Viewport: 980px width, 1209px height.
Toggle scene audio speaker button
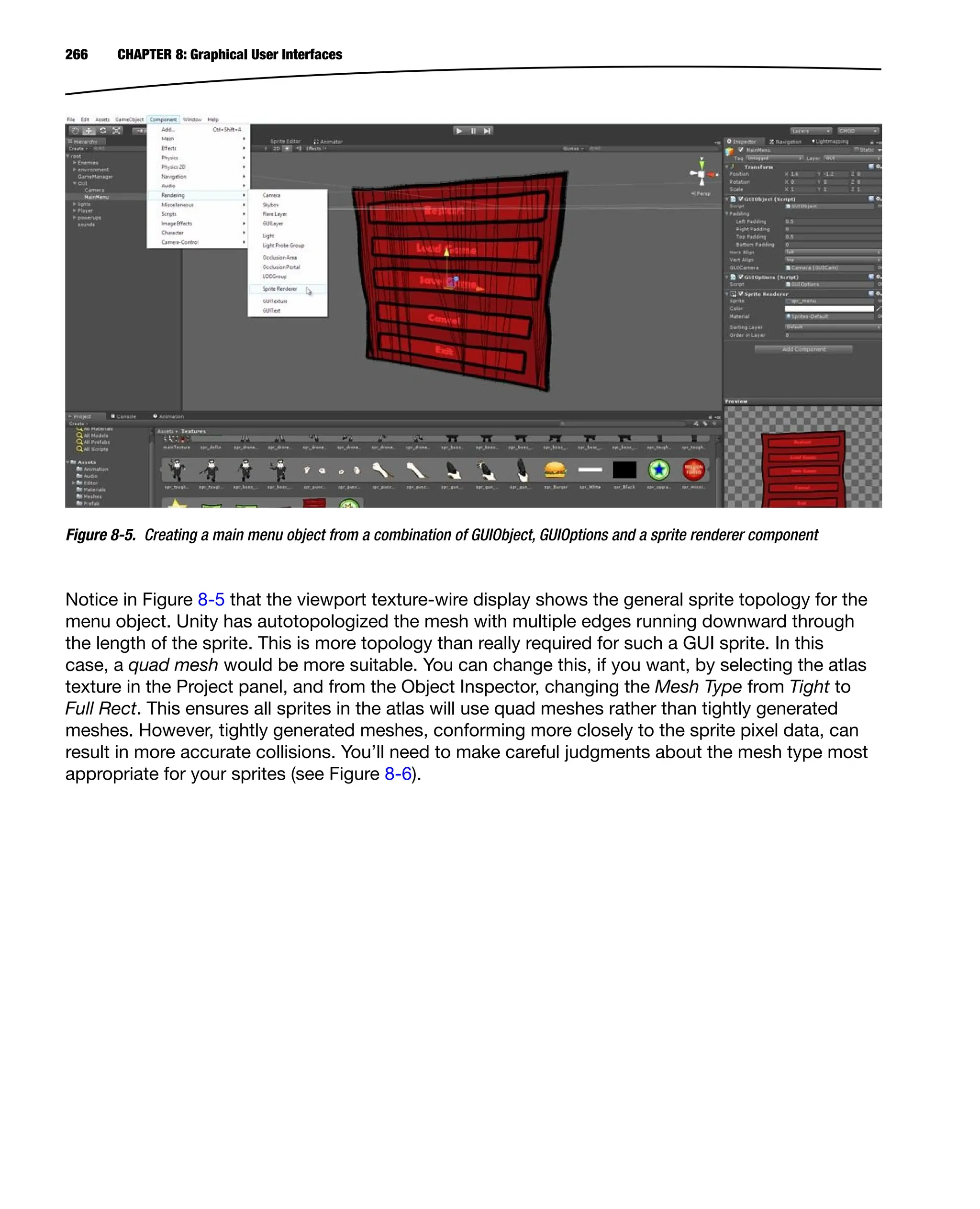pos(299,148)
